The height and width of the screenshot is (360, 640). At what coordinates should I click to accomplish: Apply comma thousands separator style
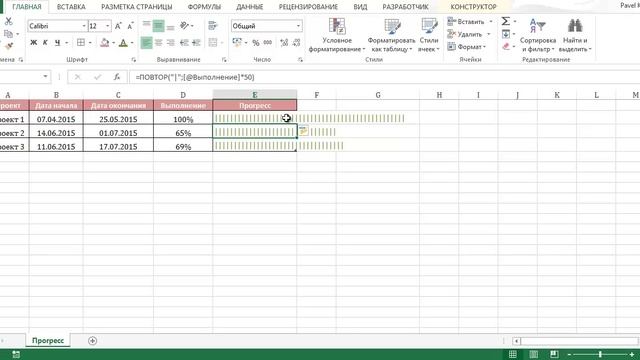click(x=268, y=42)
